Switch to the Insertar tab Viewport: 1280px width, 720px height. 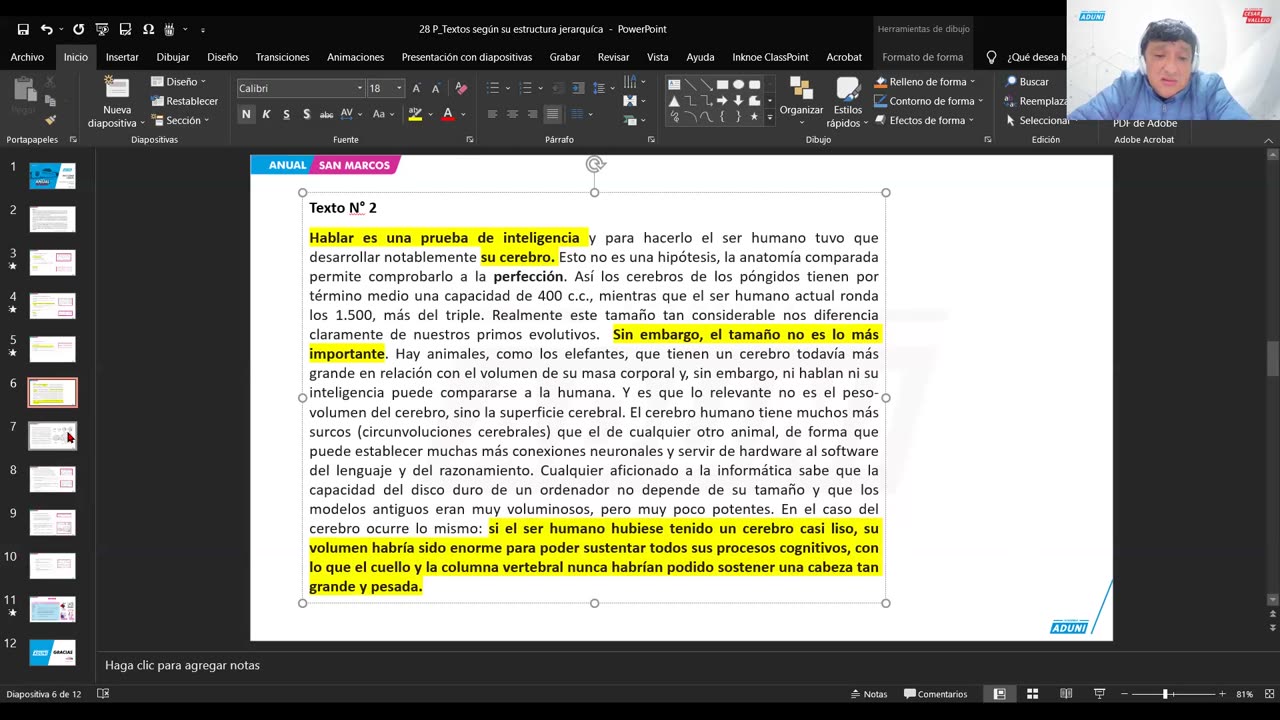pos(122,57)
